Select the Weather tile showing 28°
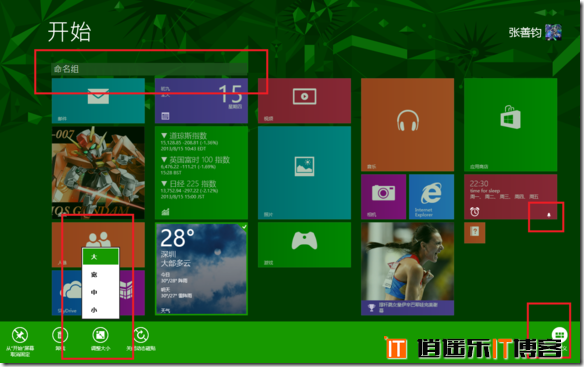This screenshot has width=584, height=367. point(201,269)
